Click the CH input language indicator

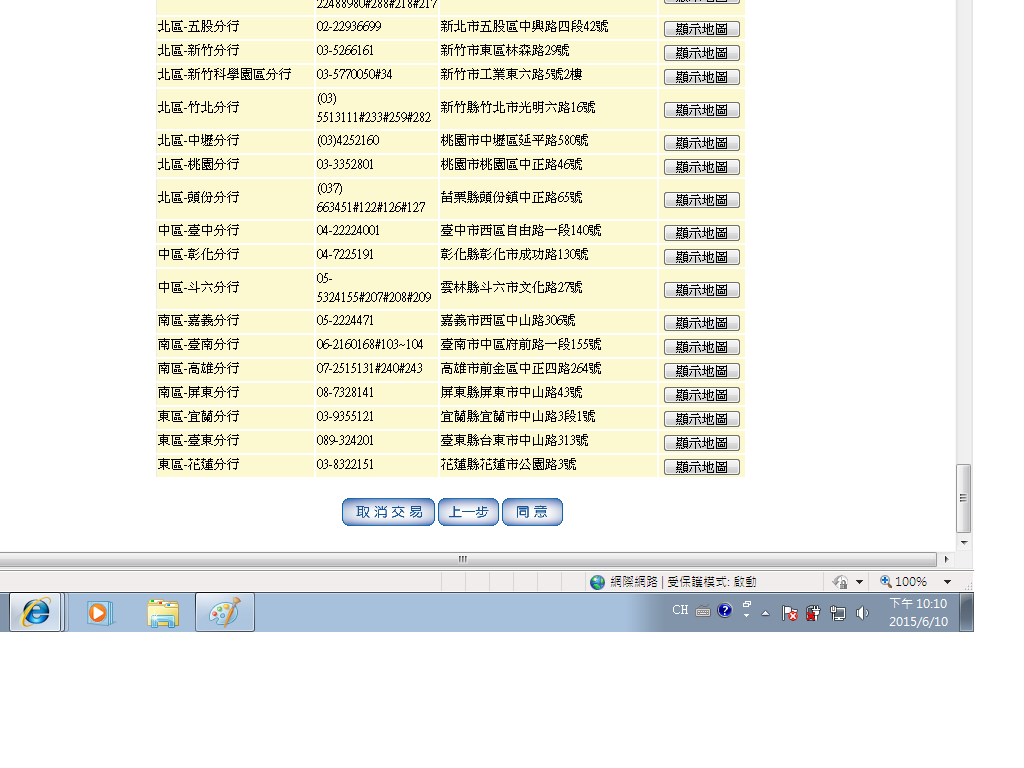(x=680, y=610)
